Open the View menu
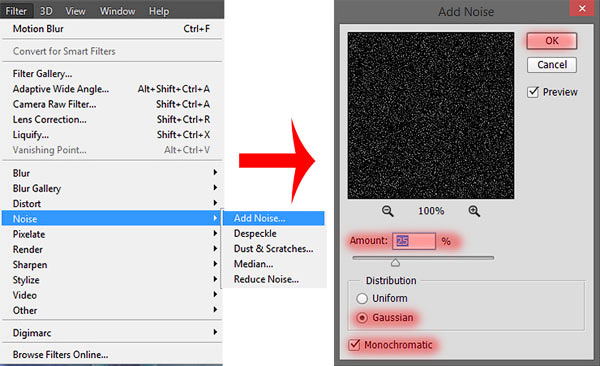Viewport: 600px width, 366px height. click(x=75, y=11)
